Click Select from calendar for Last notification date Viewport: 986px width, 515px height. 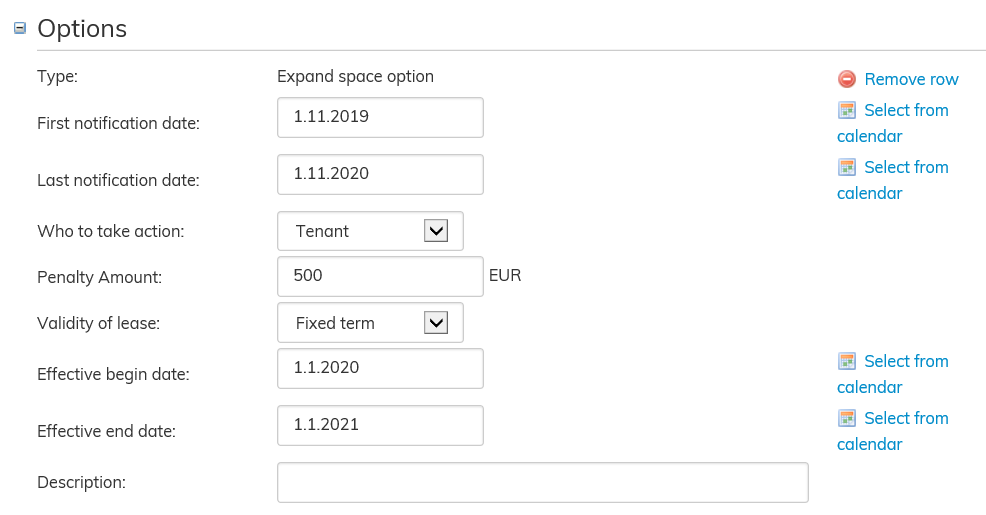pyautogui.click(x=905, y=168)
